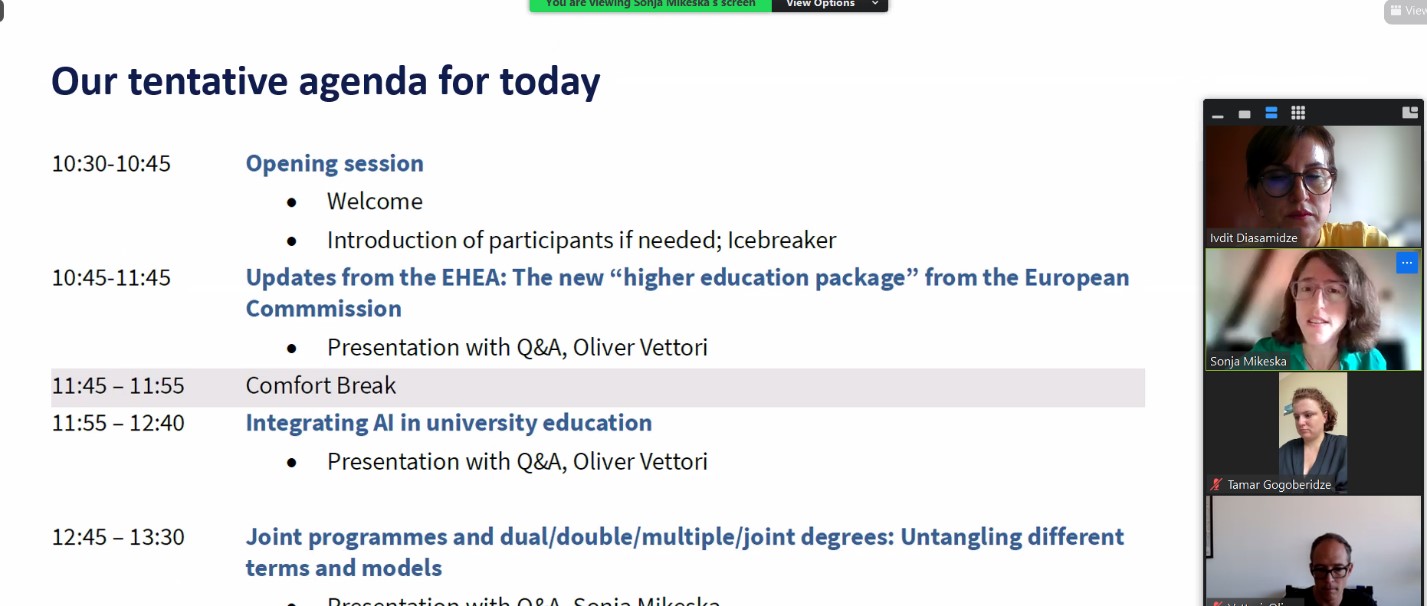
Task: Click the side-by-side mode icon in video panel
Action: [1410, 113]
